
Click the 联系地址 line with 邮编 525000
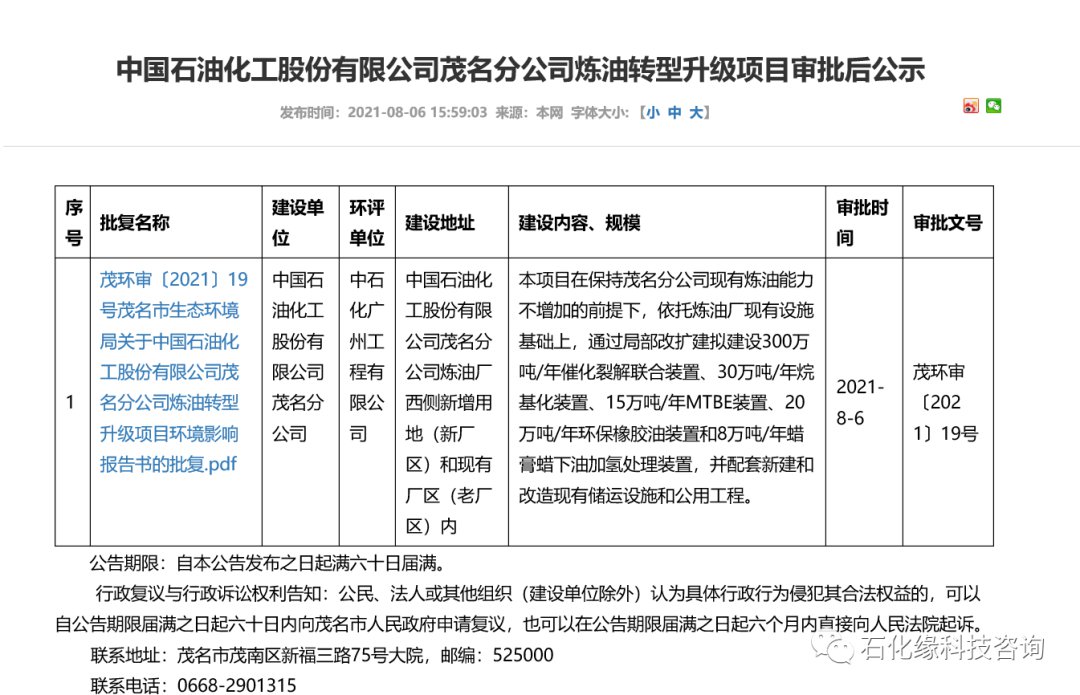click(x=322, y=654)
